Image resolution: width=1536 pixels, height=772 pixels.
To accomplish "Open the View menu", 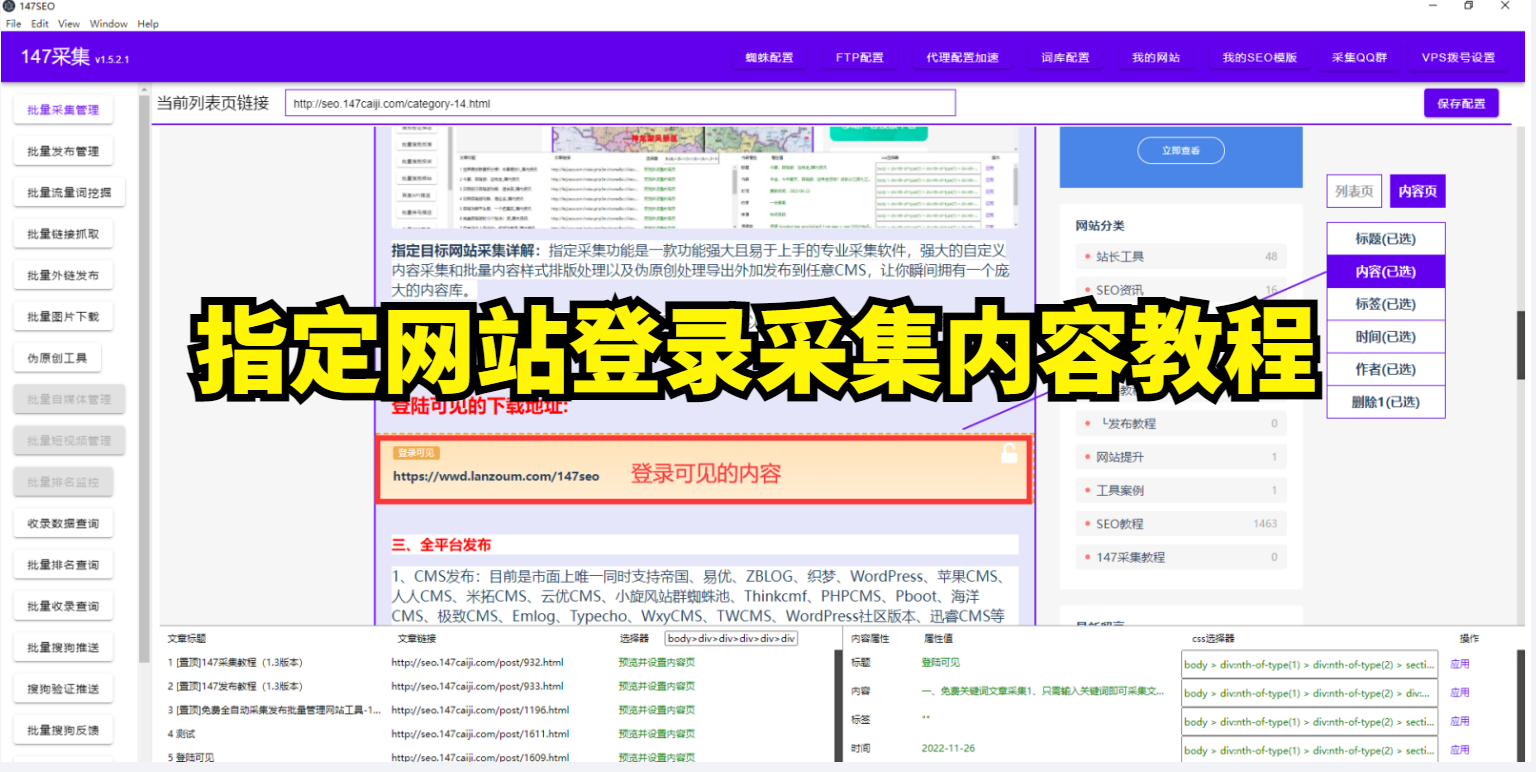I will tap(69, 23).
